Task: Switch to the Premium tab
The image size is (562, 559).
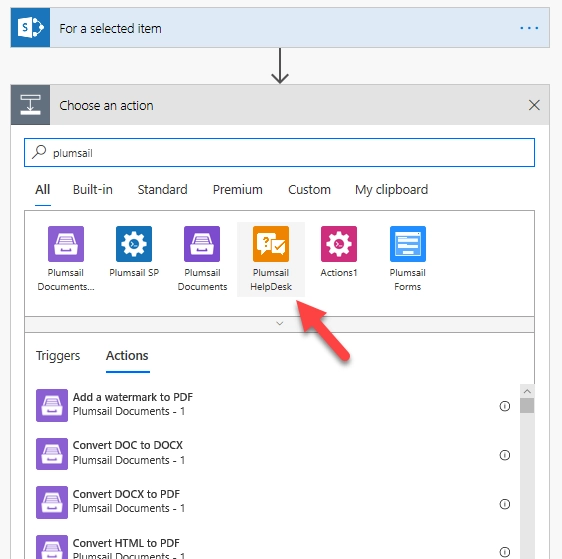Action: coord(238,190)
